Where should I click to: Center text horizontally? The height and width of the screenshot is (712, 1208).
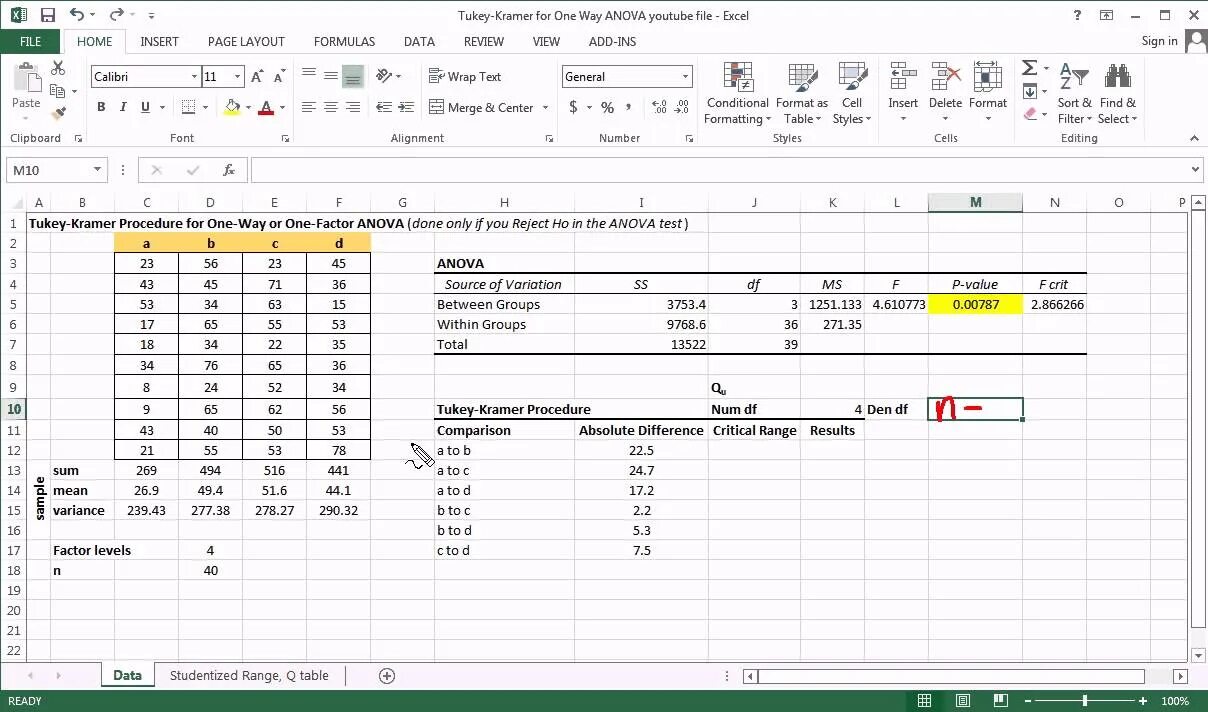click(330, 107)
